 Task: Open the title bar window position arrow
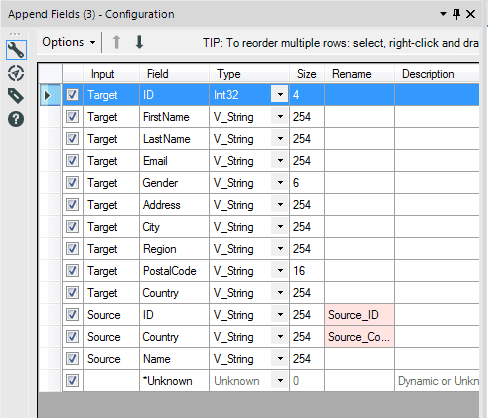pyautogui.click(x=443, y=14)
